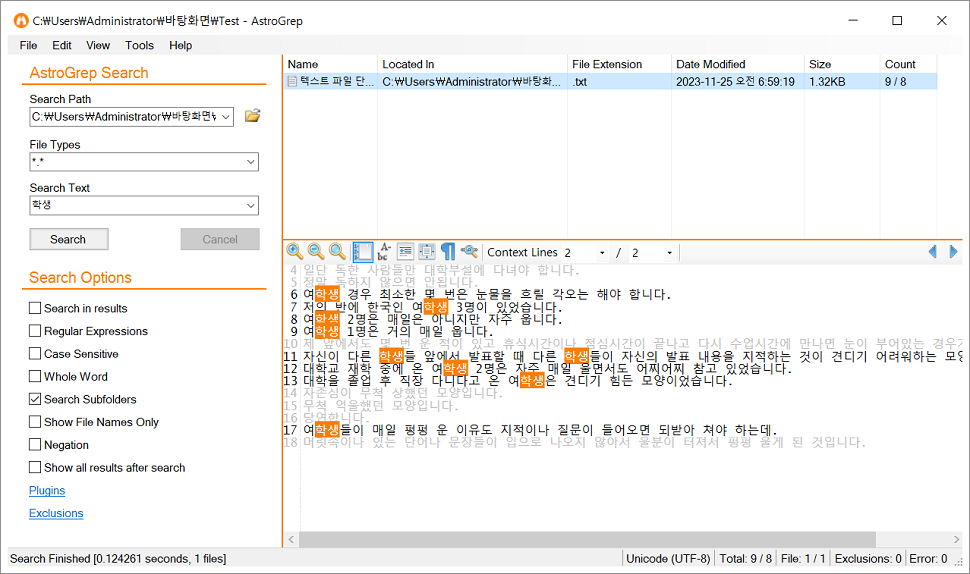Click the remove leading whitespace icon
Image resolution: width=970 pixels, height=574 pixels.
click(x=405, y=251)
